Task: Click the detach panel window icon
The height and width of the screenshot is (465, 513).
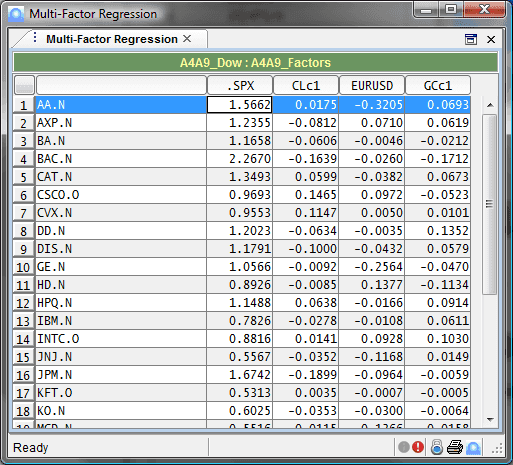Action: pyautogui.click(x=471, y=39)
